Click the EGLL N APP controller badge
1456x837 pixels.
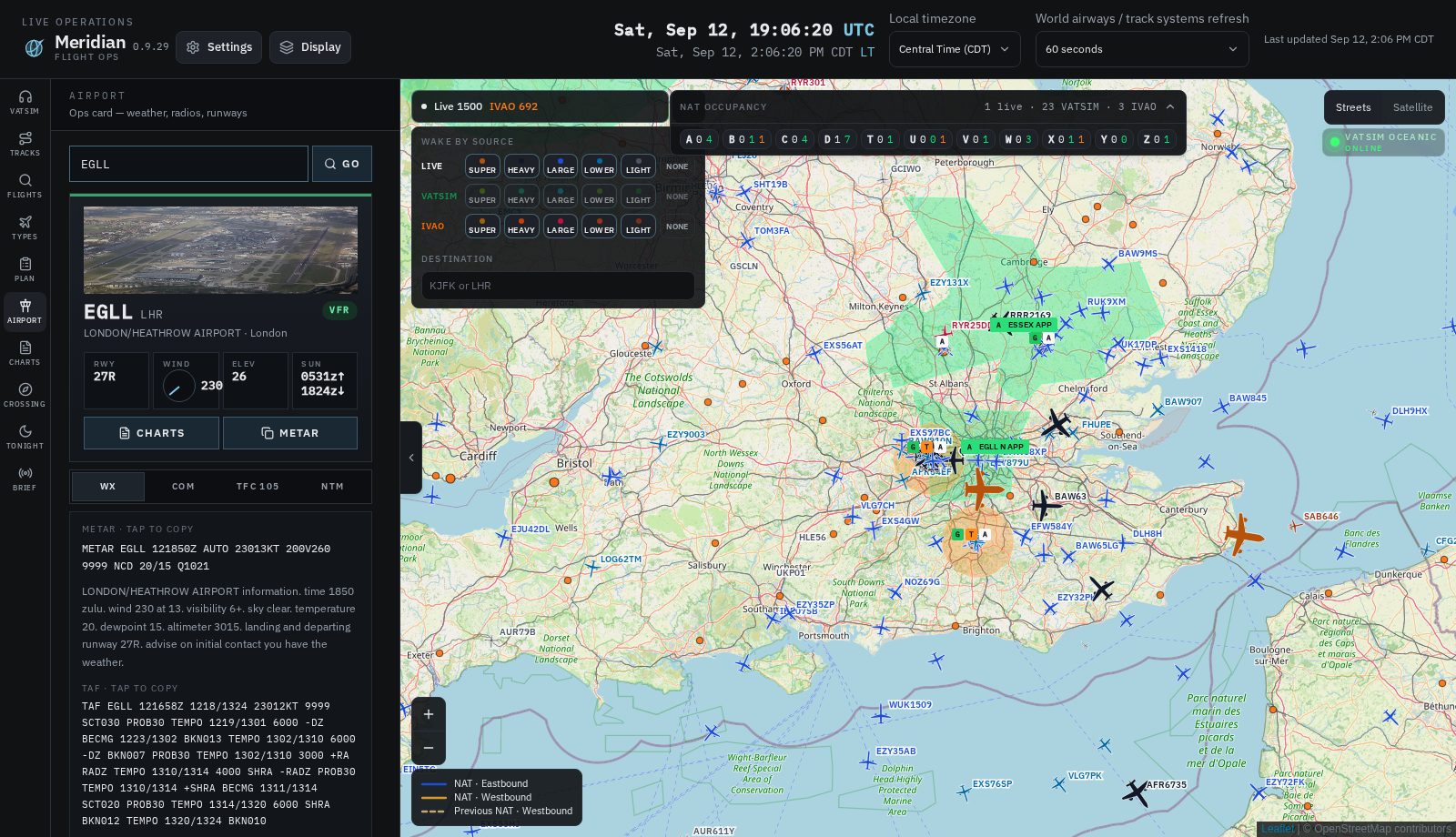coord(995,447)
